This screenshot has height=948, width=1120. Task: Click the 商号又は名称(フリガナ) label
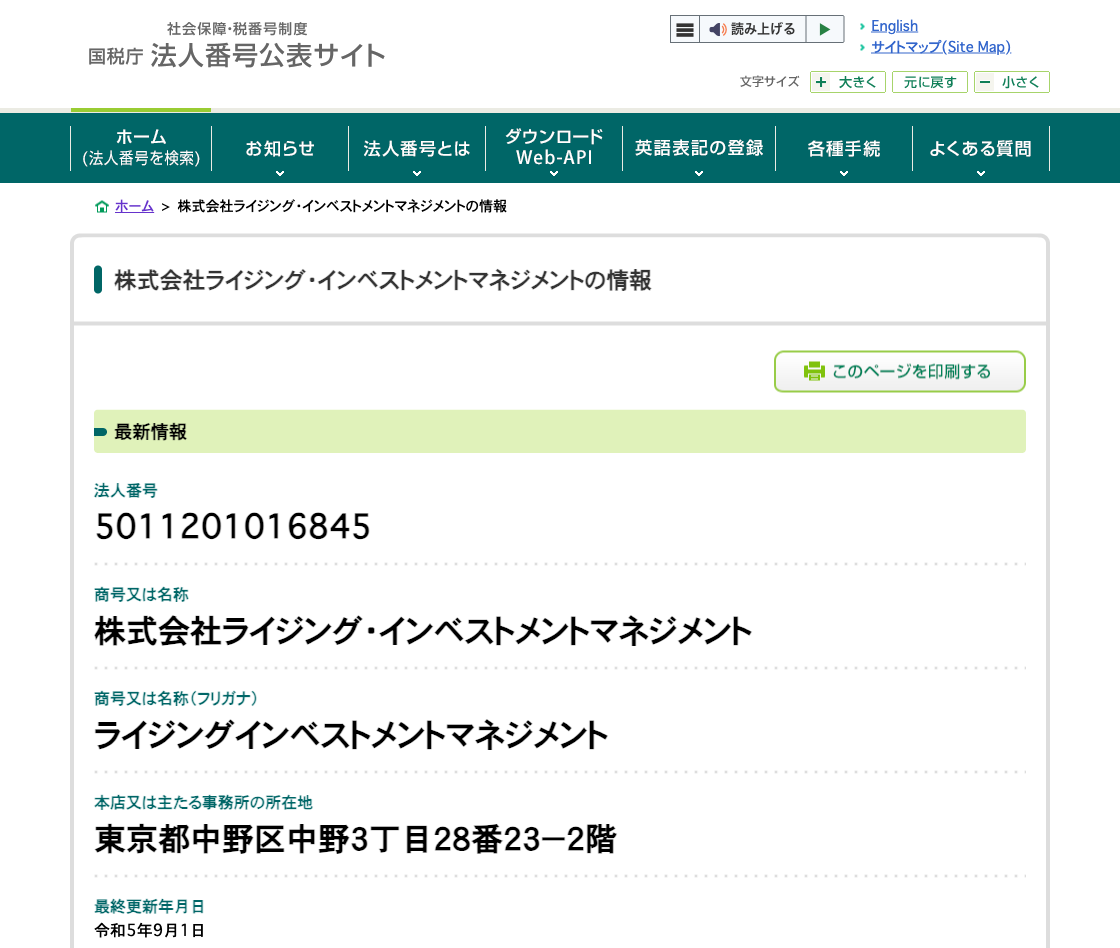[176, 698]
